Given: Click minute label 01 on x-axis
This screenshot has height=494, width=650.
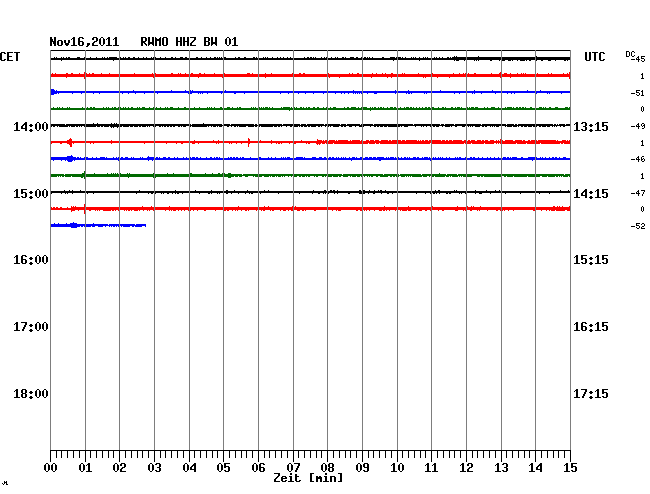Looking at the screenshot, I should 85,468.
